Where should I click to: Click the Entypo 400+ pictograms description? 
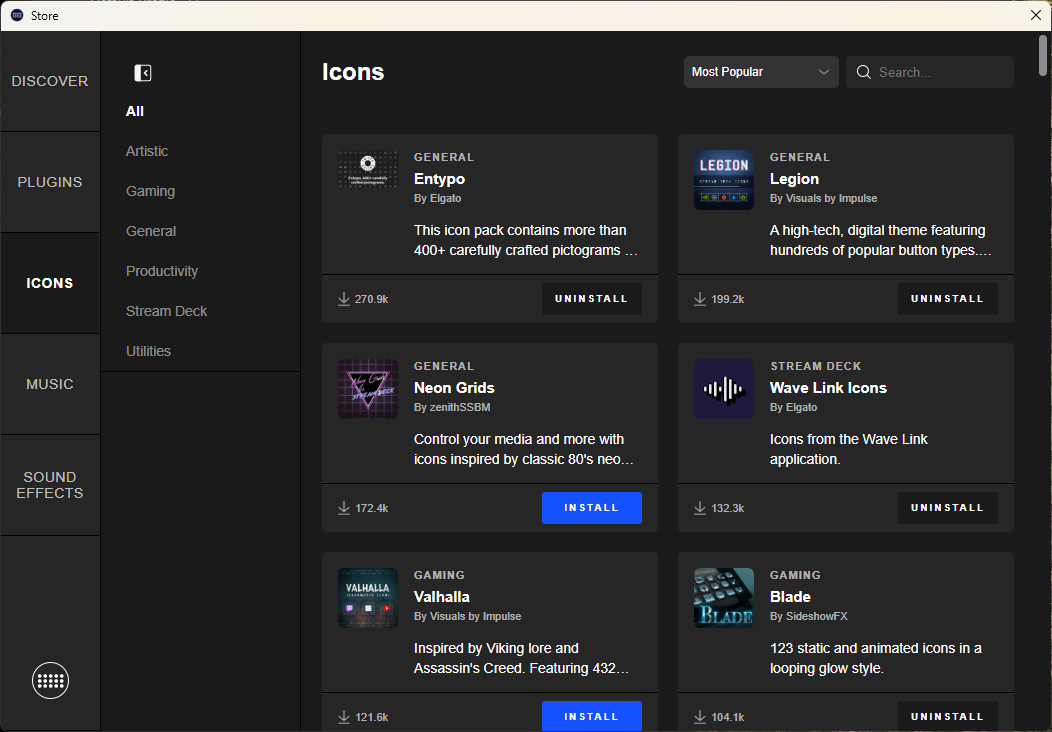click(525, 240)
